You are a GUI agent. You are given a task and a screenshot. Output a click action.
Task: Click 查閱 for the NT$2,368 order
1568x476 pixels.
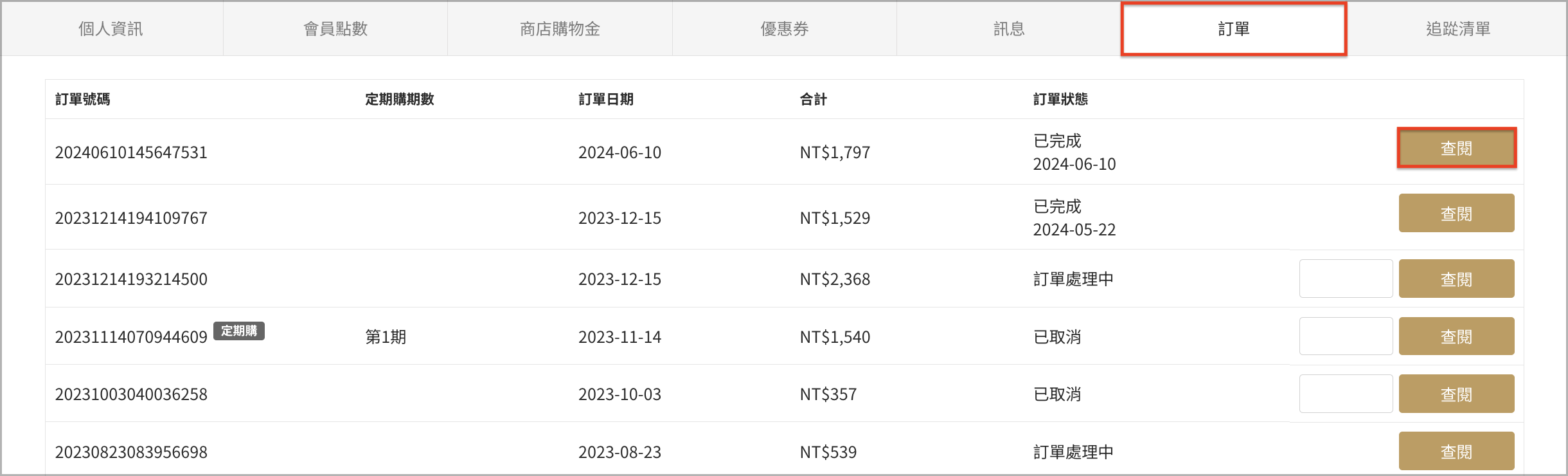(1456, 279)
